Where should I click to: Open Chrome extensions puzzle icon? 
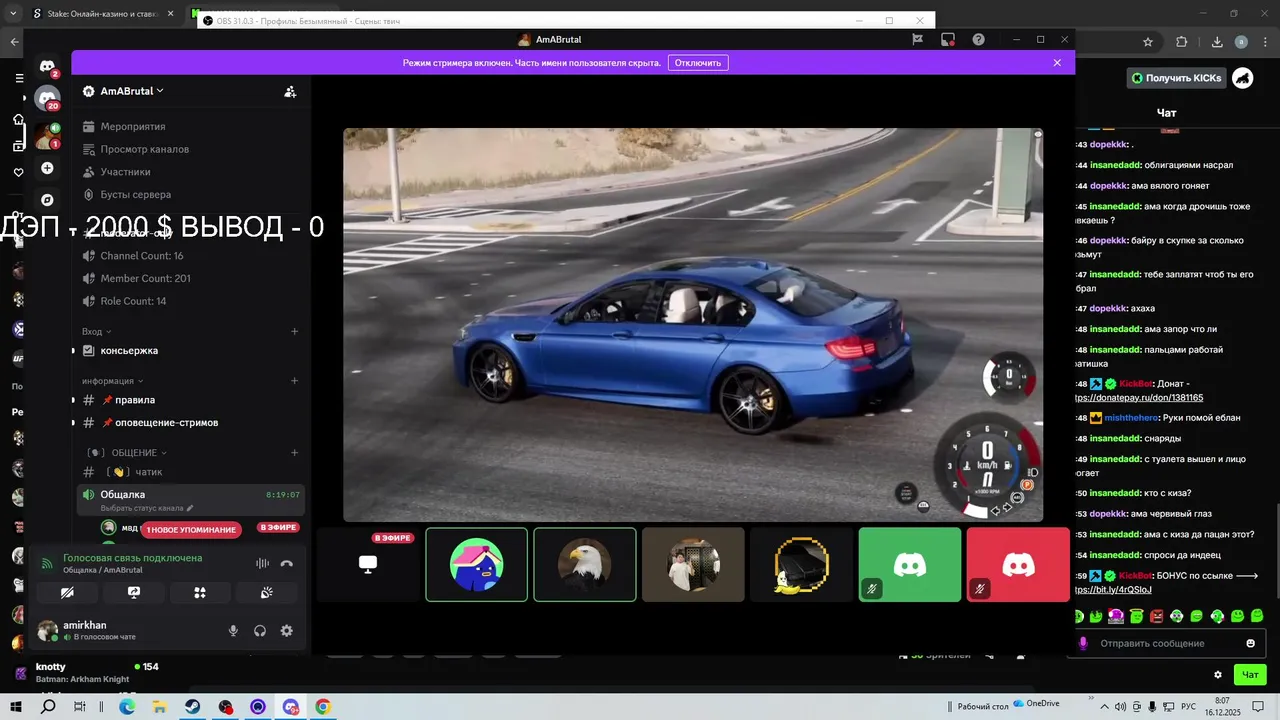pyautogui.click(x=1182, y=42)
